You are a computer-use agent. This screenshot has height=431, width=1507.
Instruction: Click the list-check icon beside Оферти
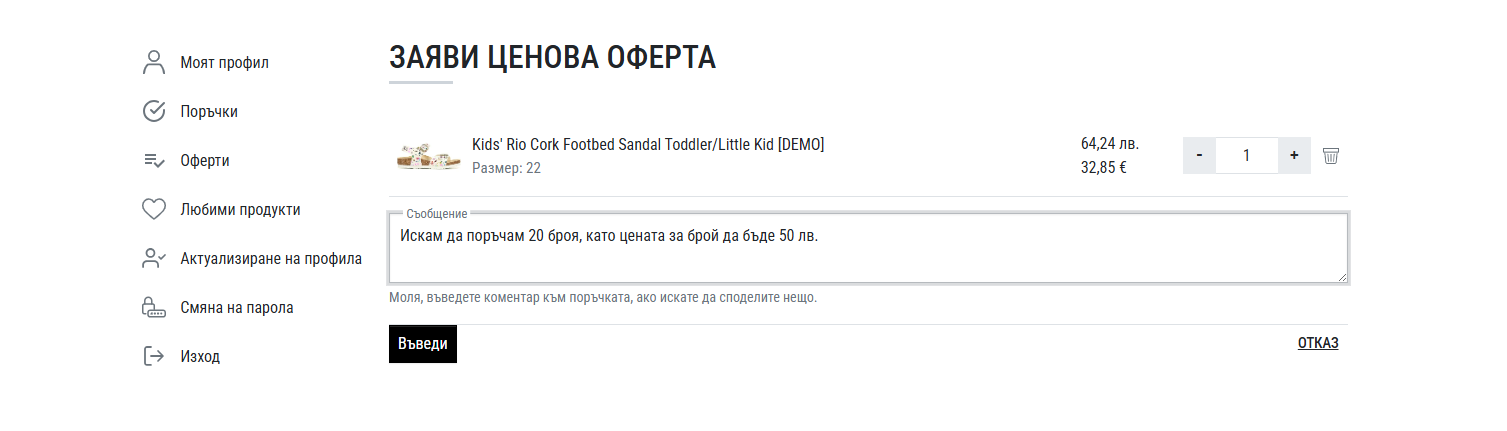pyautogui.click(x=153, y=160)
